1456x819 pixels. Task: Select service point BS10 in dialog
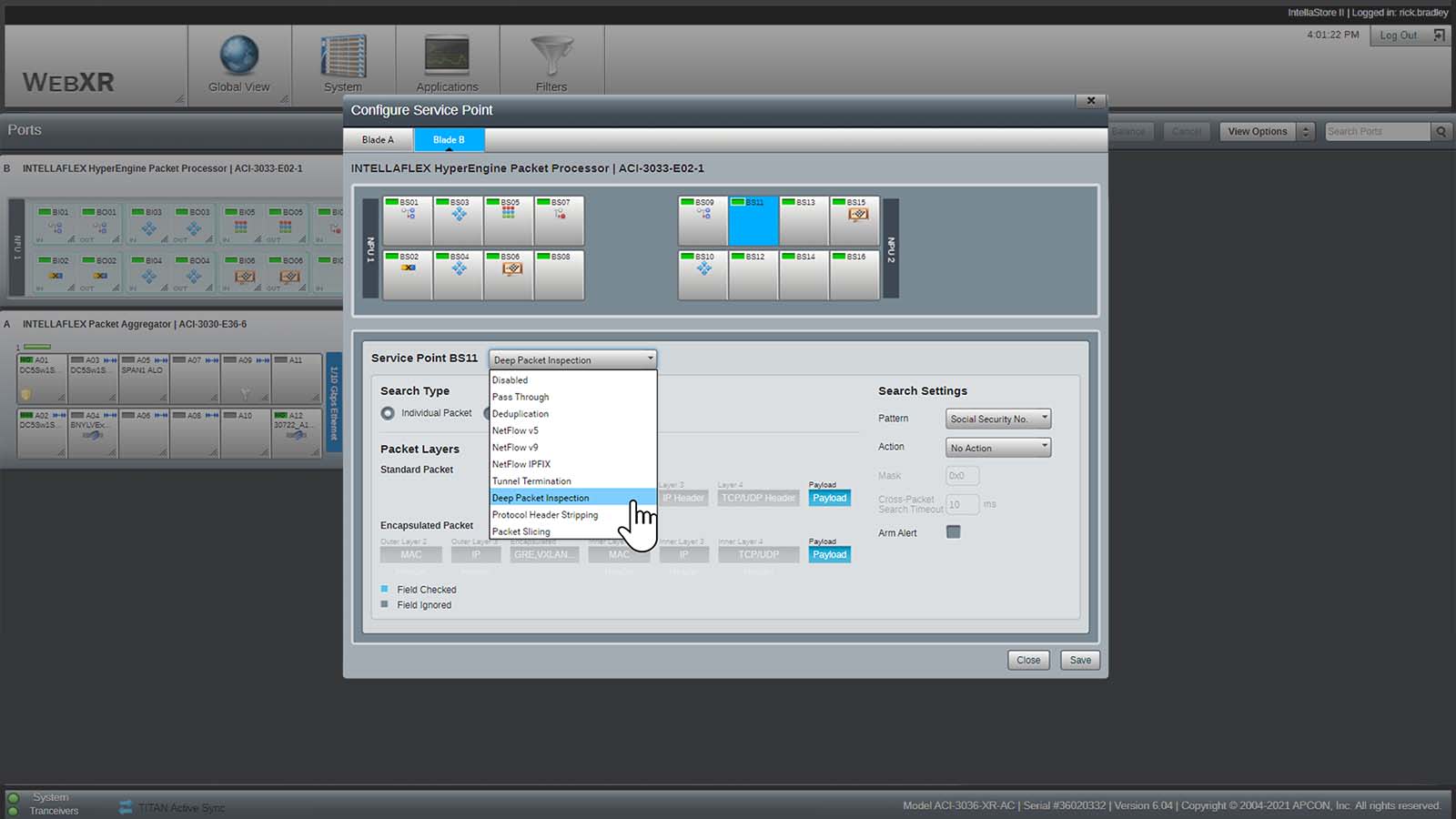click(x=703, y=275)
